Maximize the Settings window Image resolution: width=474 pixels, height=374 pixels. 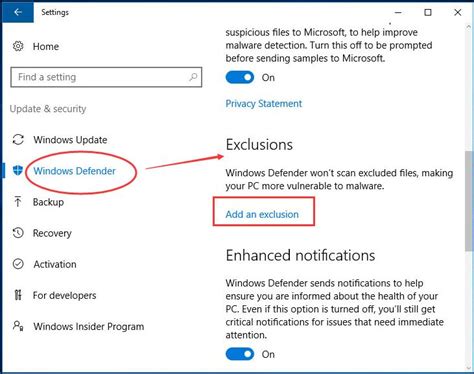[428, 12]
